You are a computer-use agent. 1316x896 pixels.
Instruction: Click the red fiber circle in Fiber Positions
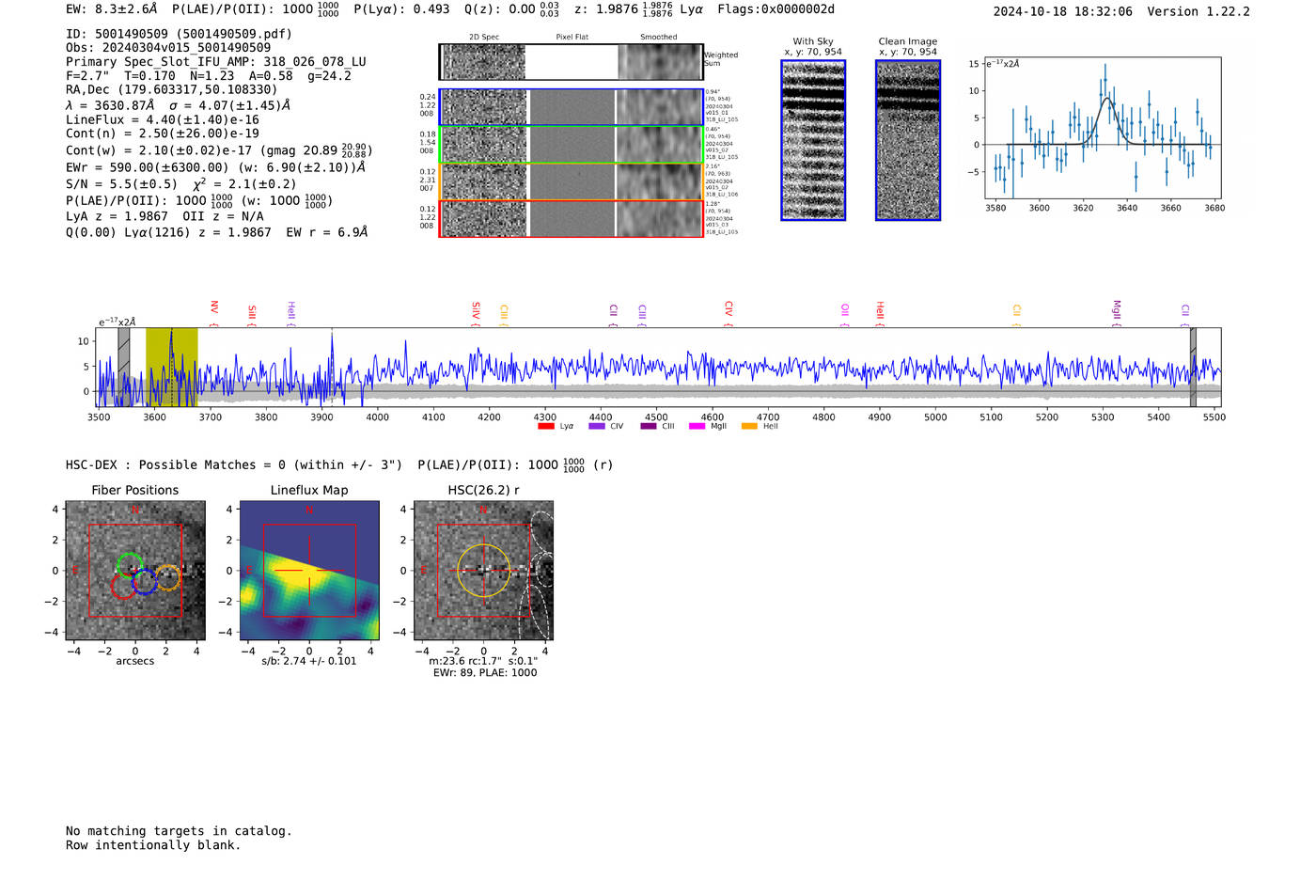tap(124, 586)
